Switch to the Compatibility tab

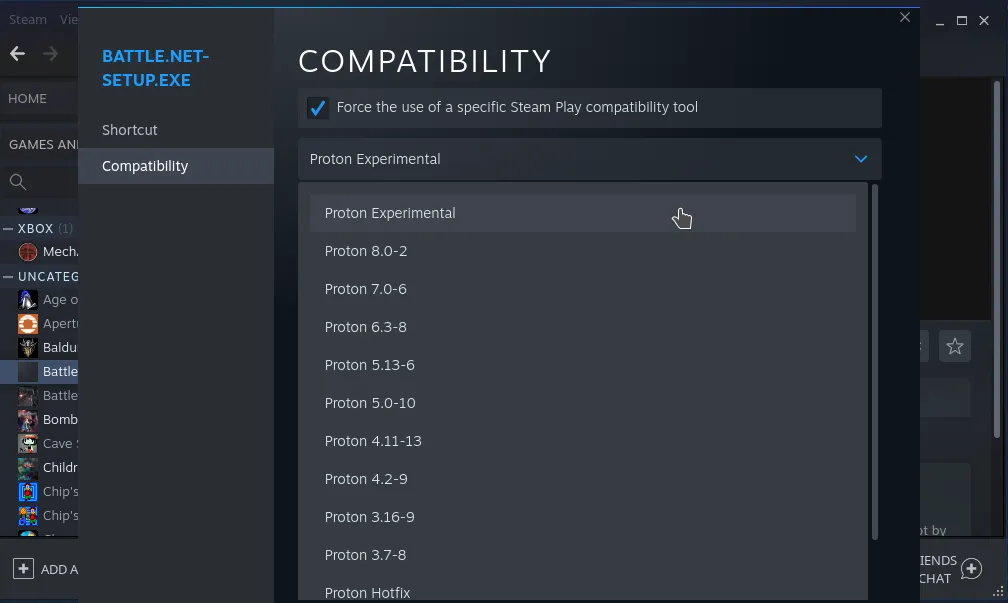pos(145,166)
